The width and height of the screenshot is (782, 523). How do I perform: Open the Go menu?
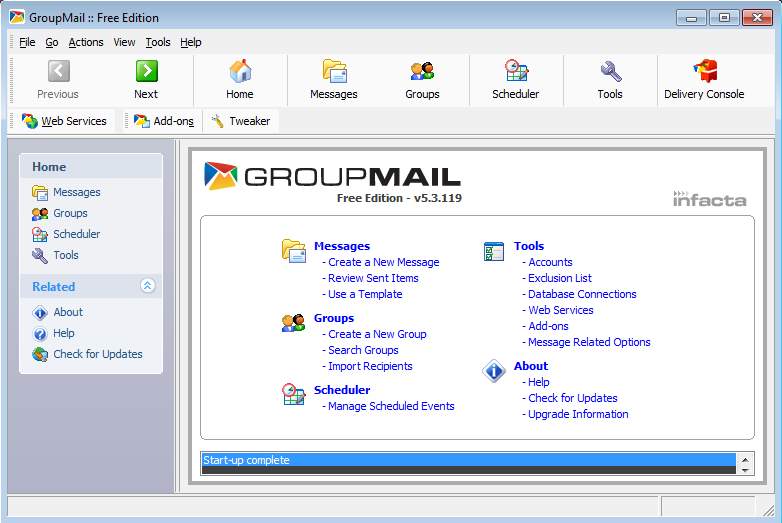coord(52,42)
